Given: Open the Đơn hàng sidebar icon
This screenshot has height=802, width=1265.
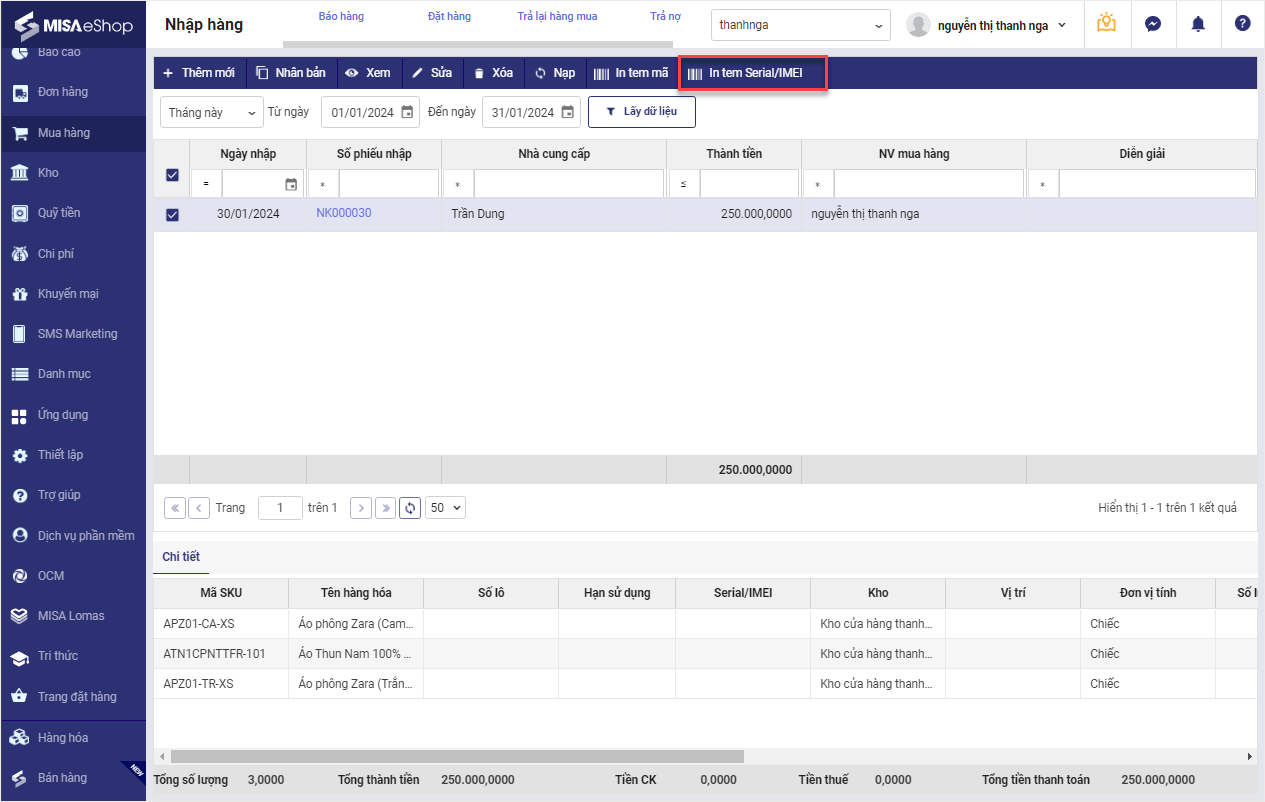Looking at the screenshot, I should point(20,92).
